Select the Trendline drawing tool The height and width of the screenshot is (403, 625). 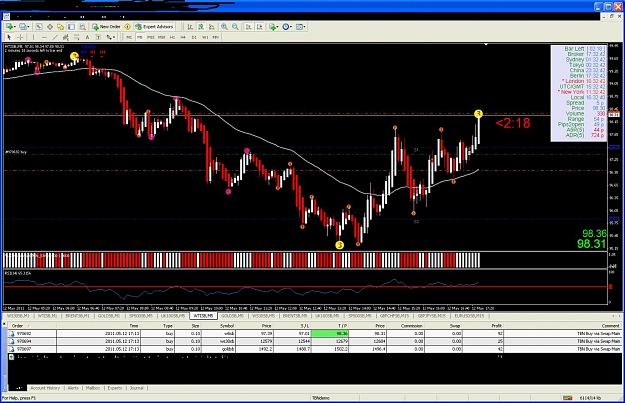tap(55, 37)
